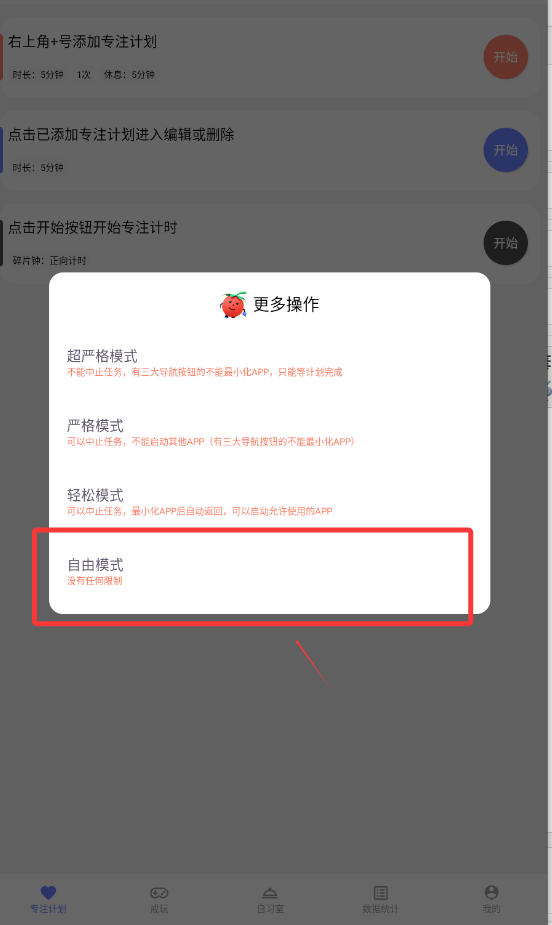Start the blue 点击已添加专注计划 task

click(x=505, y=150)
